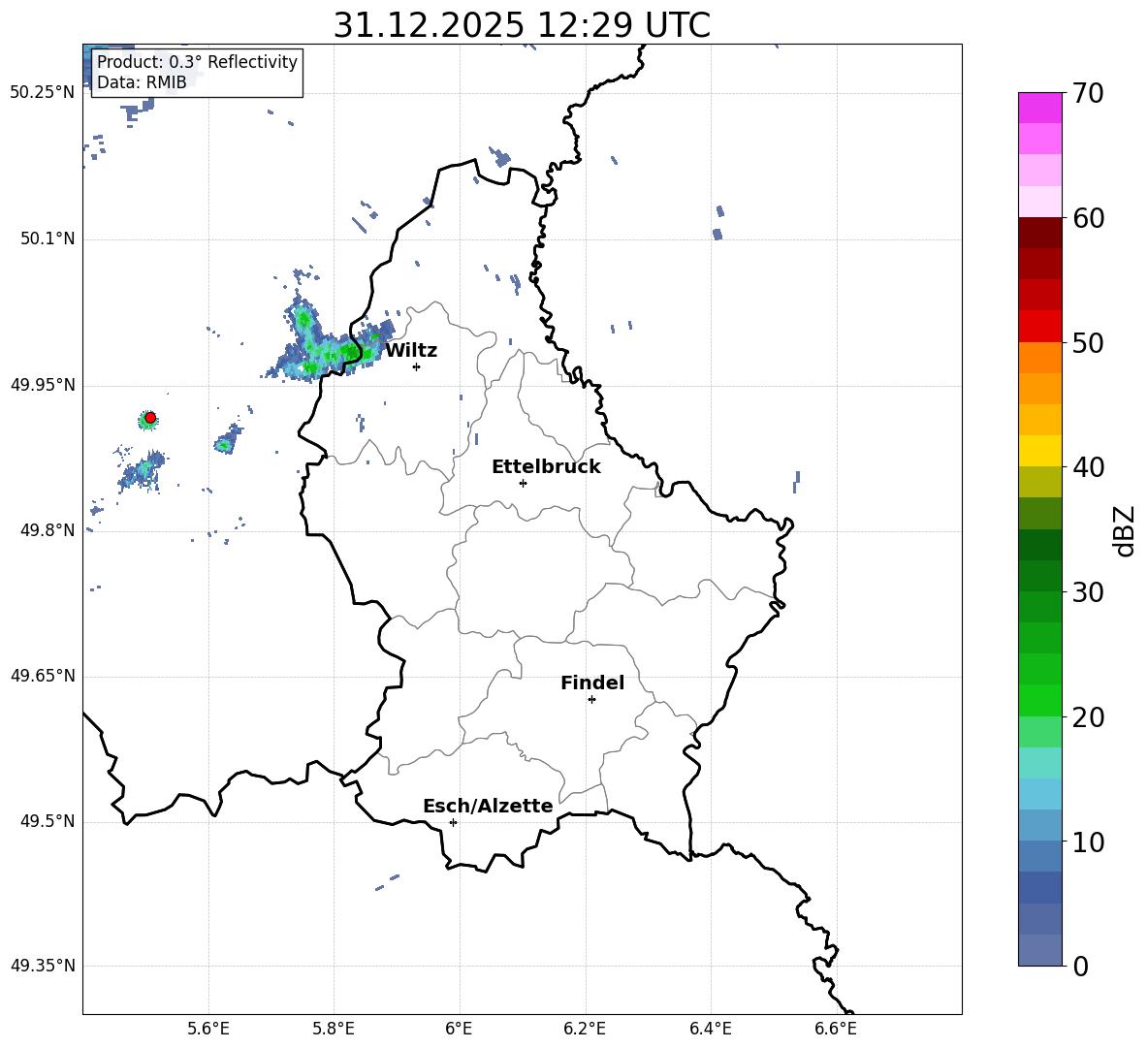Screen dimensions: 1148x1048
Task: Click the Wiltz station cross marker
Action: [x=417, y=366]
